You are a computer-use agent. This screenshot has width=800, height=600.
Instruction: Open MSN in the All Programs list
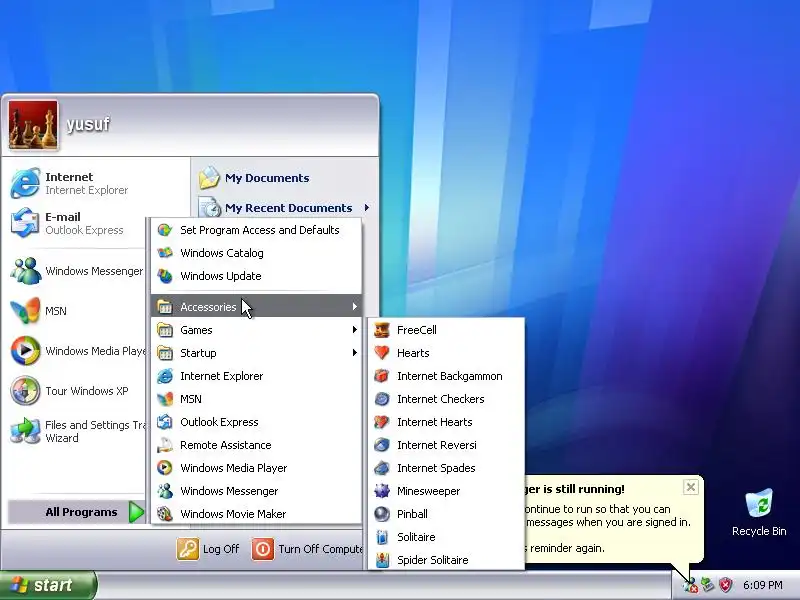(x=257, y=399)
